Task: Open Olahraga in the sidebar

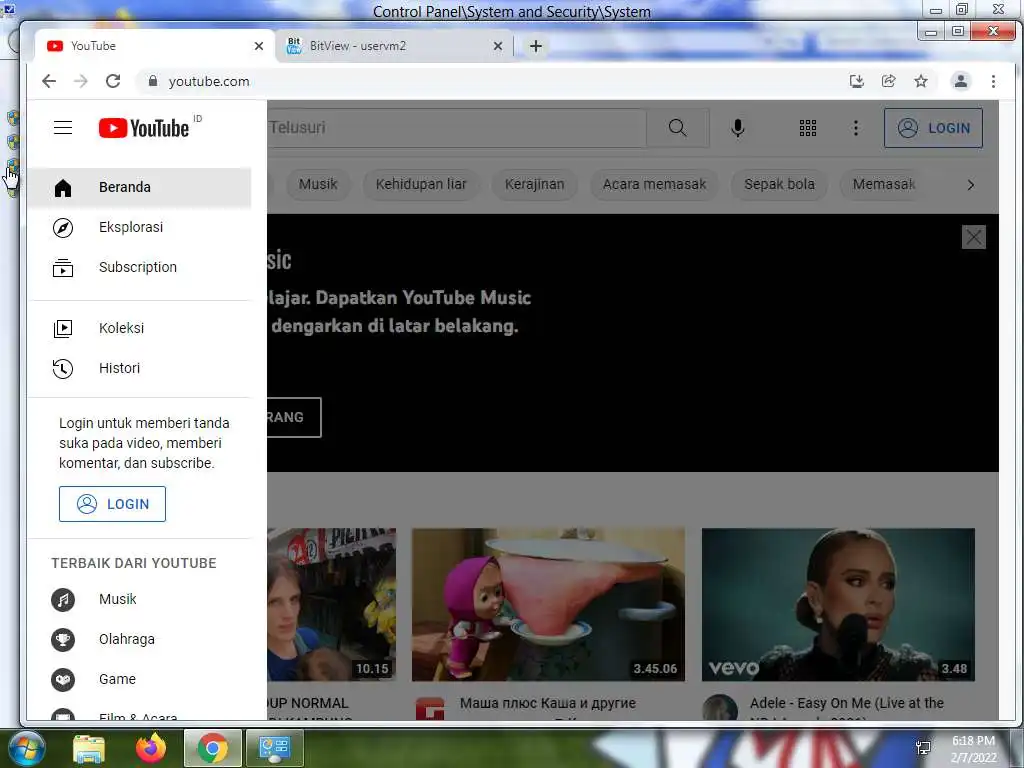Action: pyautogui.click(x=139, y=639)
